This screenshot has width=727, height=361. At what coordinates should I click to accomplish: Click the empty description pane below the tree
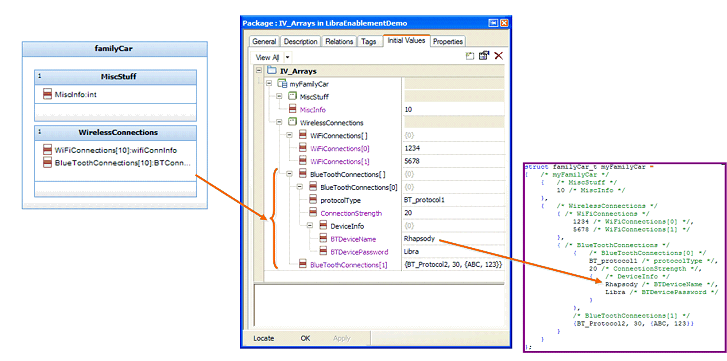point(378,306)
